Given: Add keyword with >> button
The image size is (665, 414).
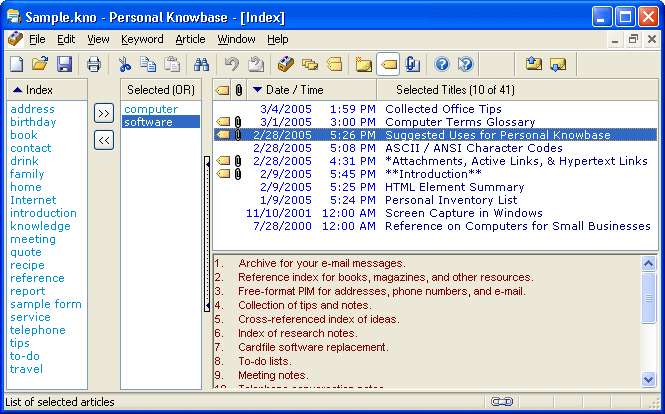Looking at the screenshot, I should (104, 114).
